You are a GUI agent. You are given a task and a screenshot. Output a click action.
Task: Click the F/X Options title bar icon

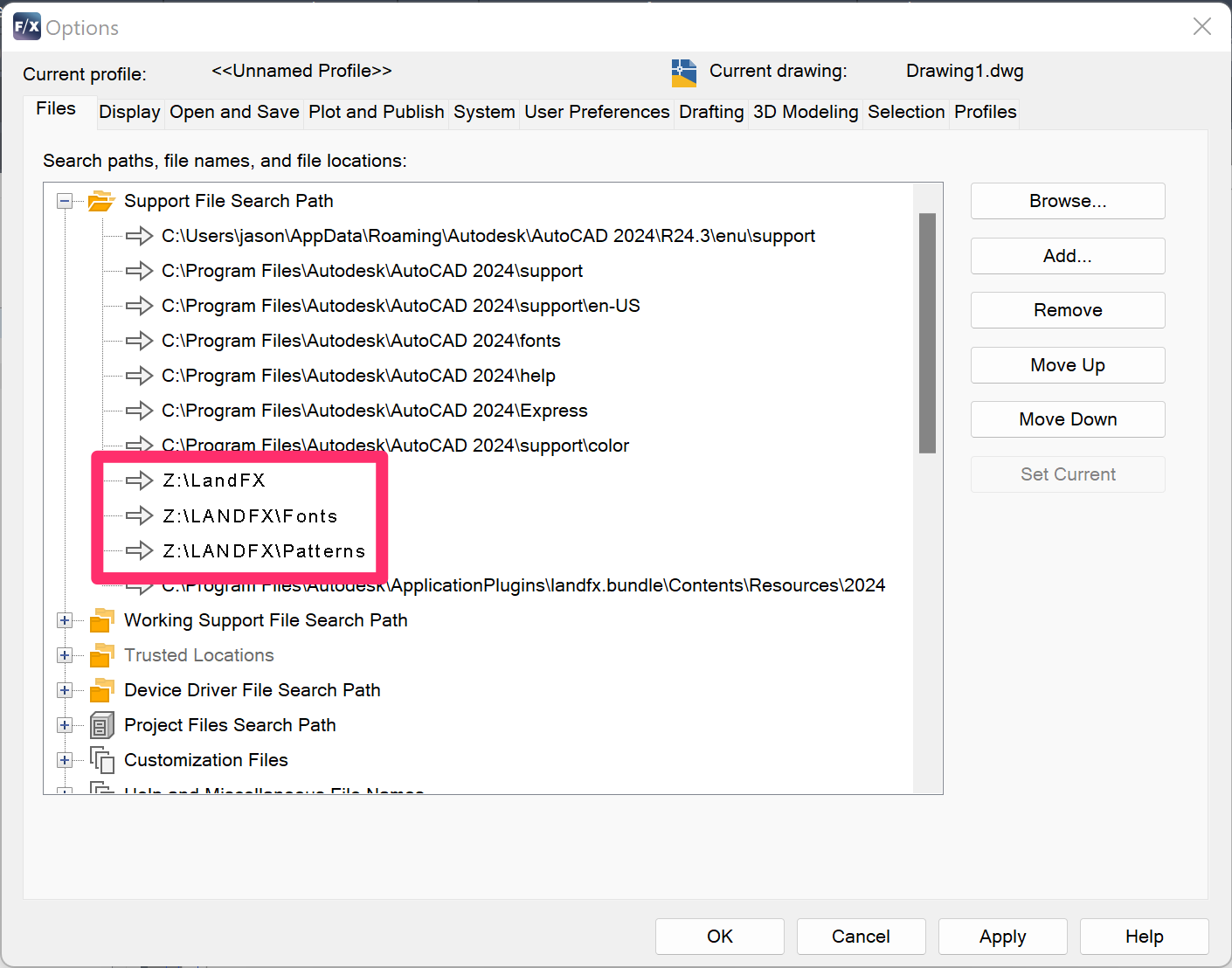pos(26,26)
